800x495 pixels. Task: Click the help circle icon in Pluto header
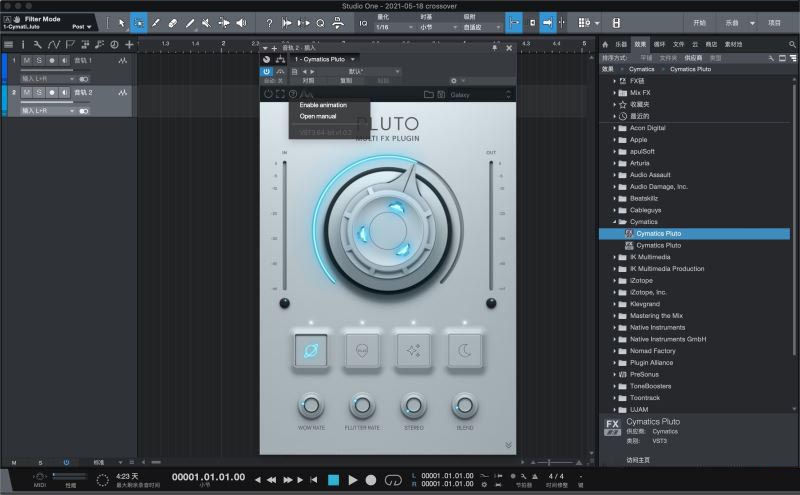tap(293, 94)
